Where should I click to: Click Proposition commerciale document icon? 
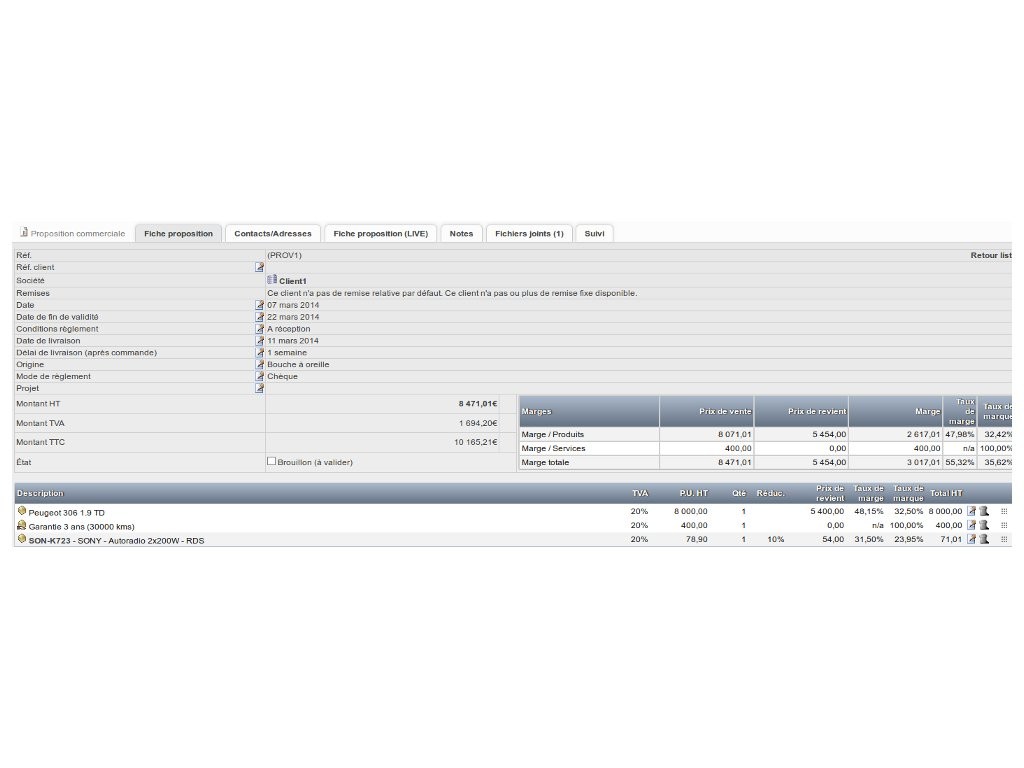coord(24,232)
